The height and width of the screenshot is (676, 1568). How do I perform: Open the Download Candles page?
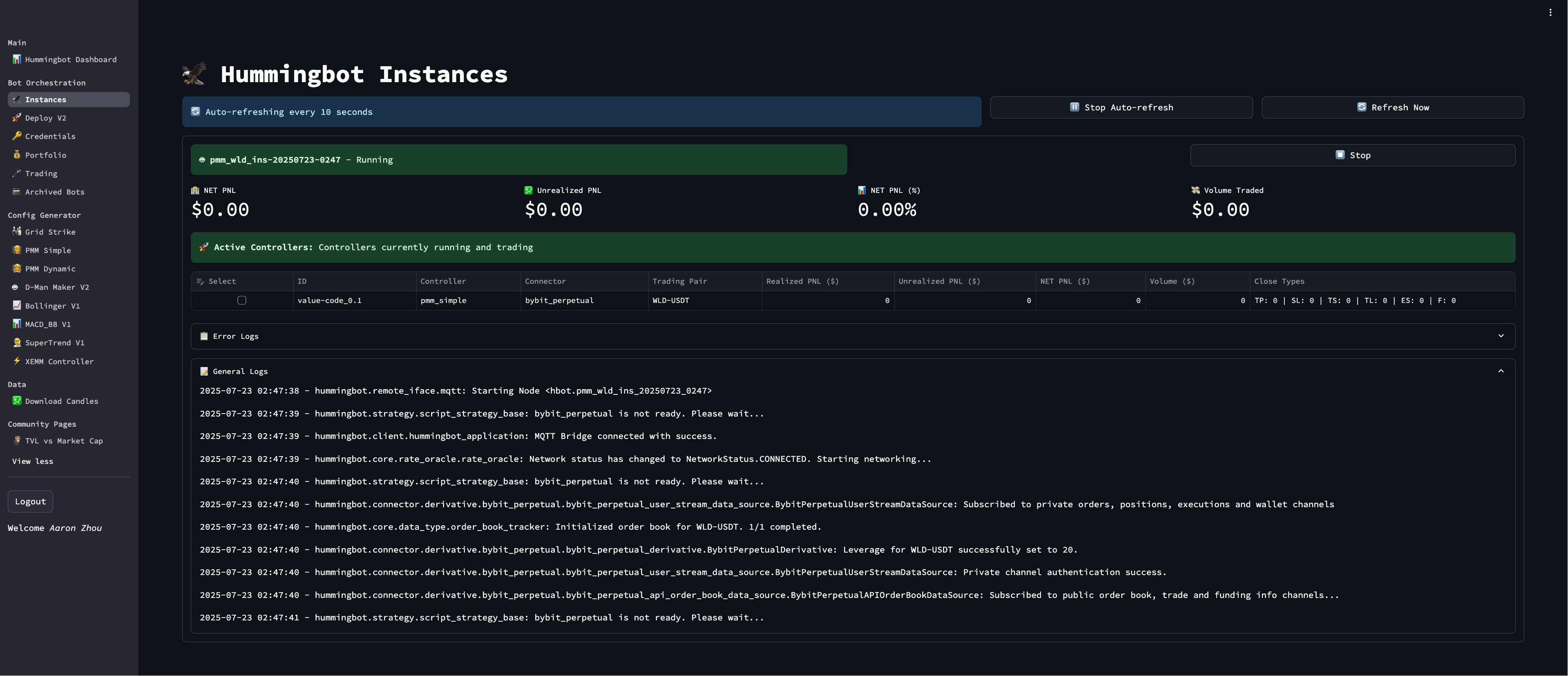pyautogui.click(x=68, y=401)
